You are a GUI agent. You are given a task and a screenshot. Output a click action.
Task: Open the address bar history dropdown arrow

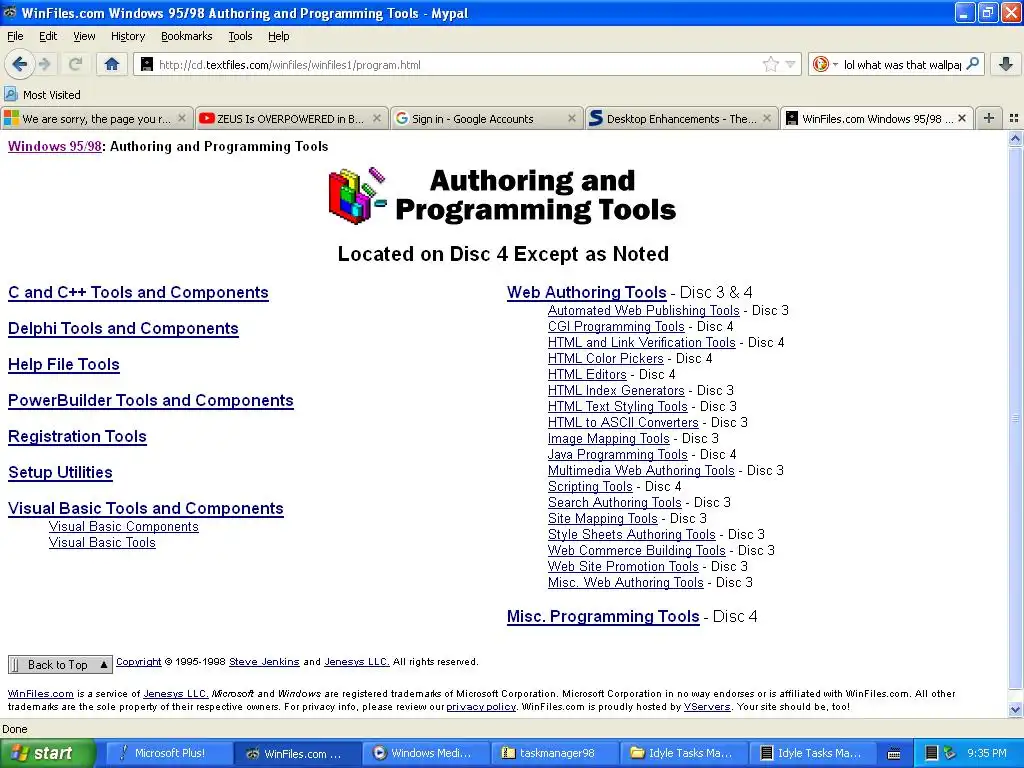(790, 64)
